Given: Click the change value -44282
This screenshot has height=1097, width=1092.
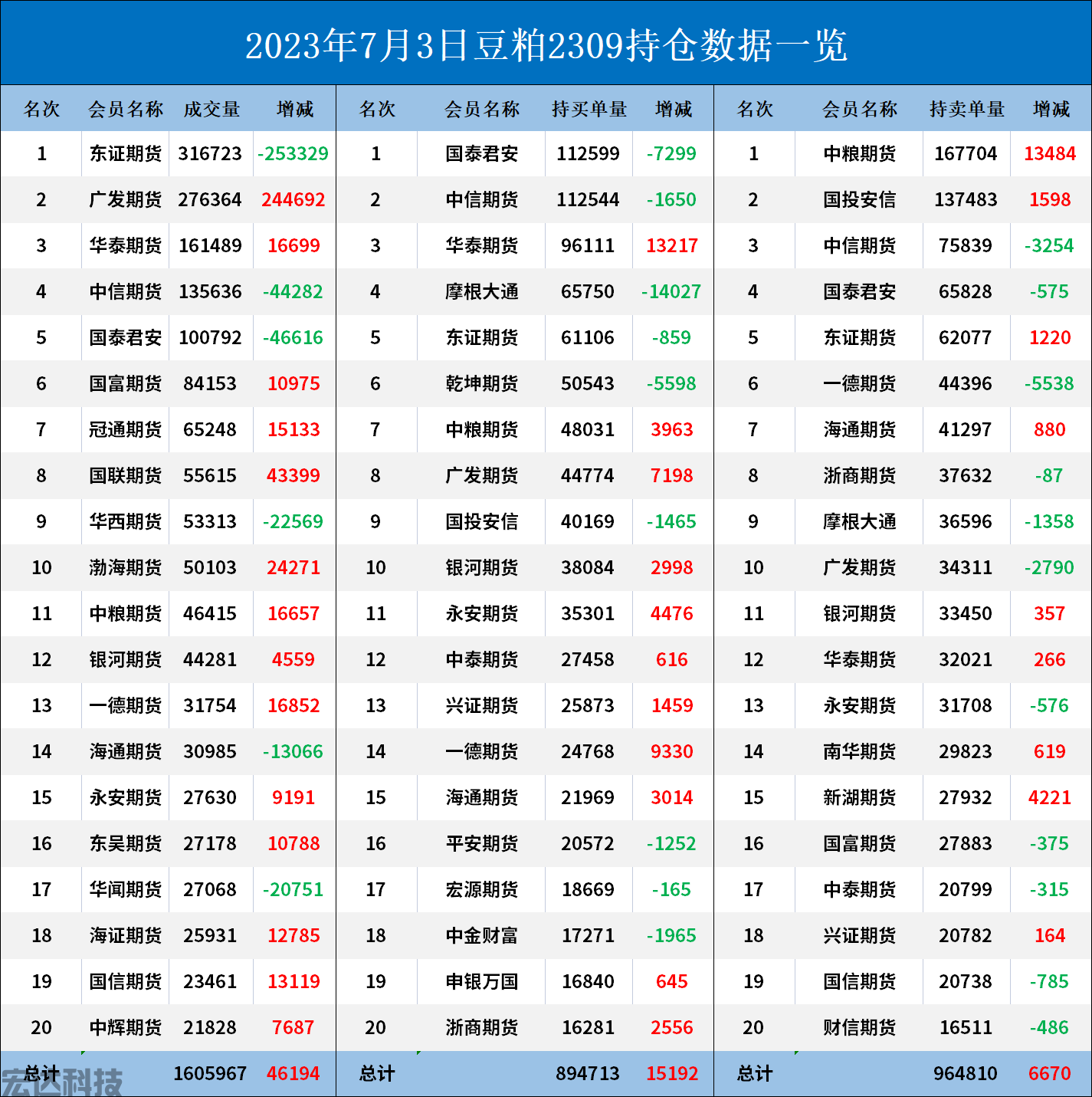Looking at the screenshot, I should pyautogui.click(x=293, y=291).
